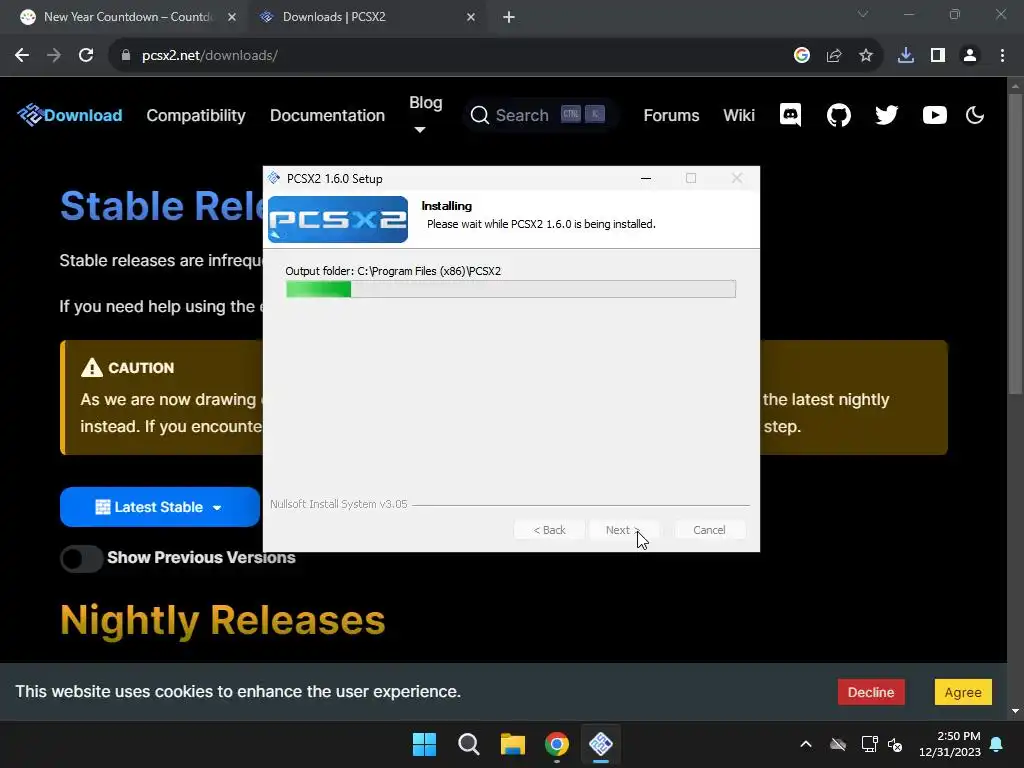Click the Next button in PCSX2 Setup
Viewport: 1024px width, 768px height.
623,530
